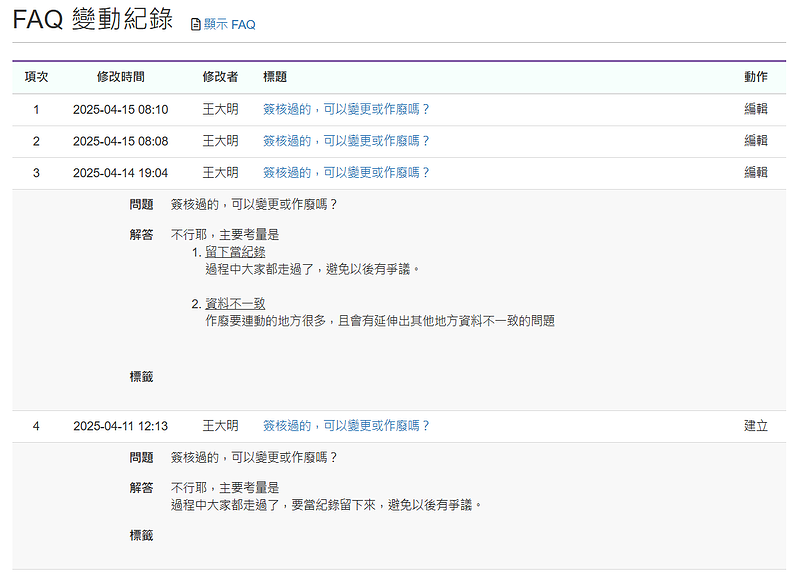Collapse the entry titled on 2025-04-11 12:13
Image resolution: width=800 pixels, height=580 pixels.
(346, 426)
